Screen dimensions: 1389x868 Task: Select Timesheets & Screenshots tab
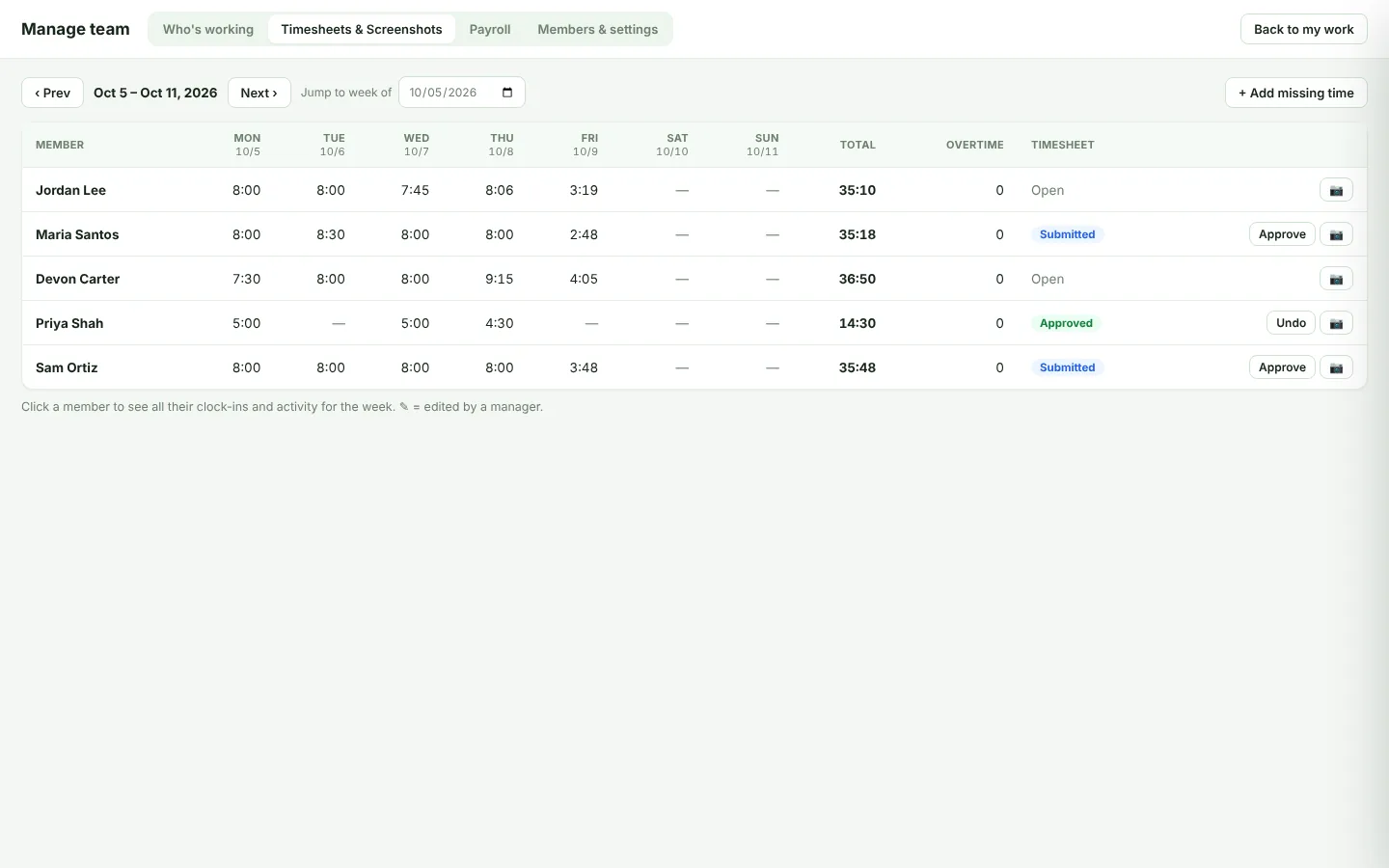[x=362, y=29]
